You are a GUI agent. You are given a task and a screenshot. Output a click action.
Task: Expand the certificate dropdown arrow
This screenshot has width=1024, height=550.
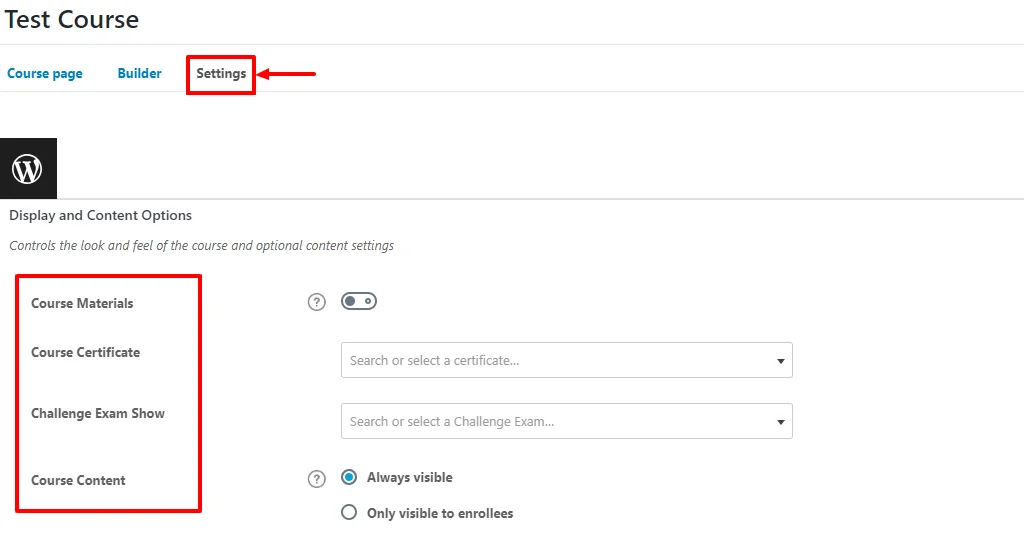[x=780, y=361]
